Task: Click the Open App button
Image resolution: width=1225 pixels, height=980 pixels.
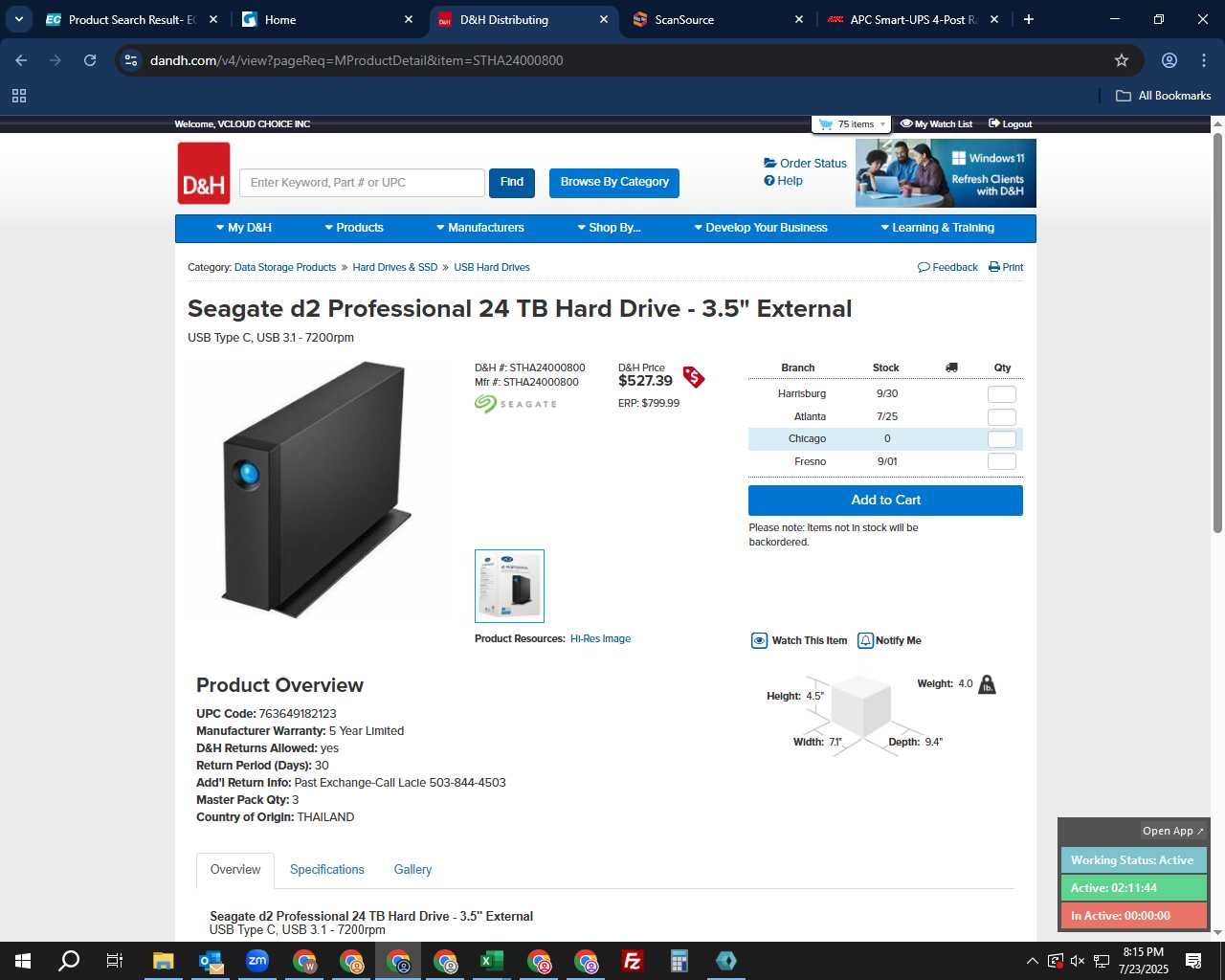Action: 1173,831
